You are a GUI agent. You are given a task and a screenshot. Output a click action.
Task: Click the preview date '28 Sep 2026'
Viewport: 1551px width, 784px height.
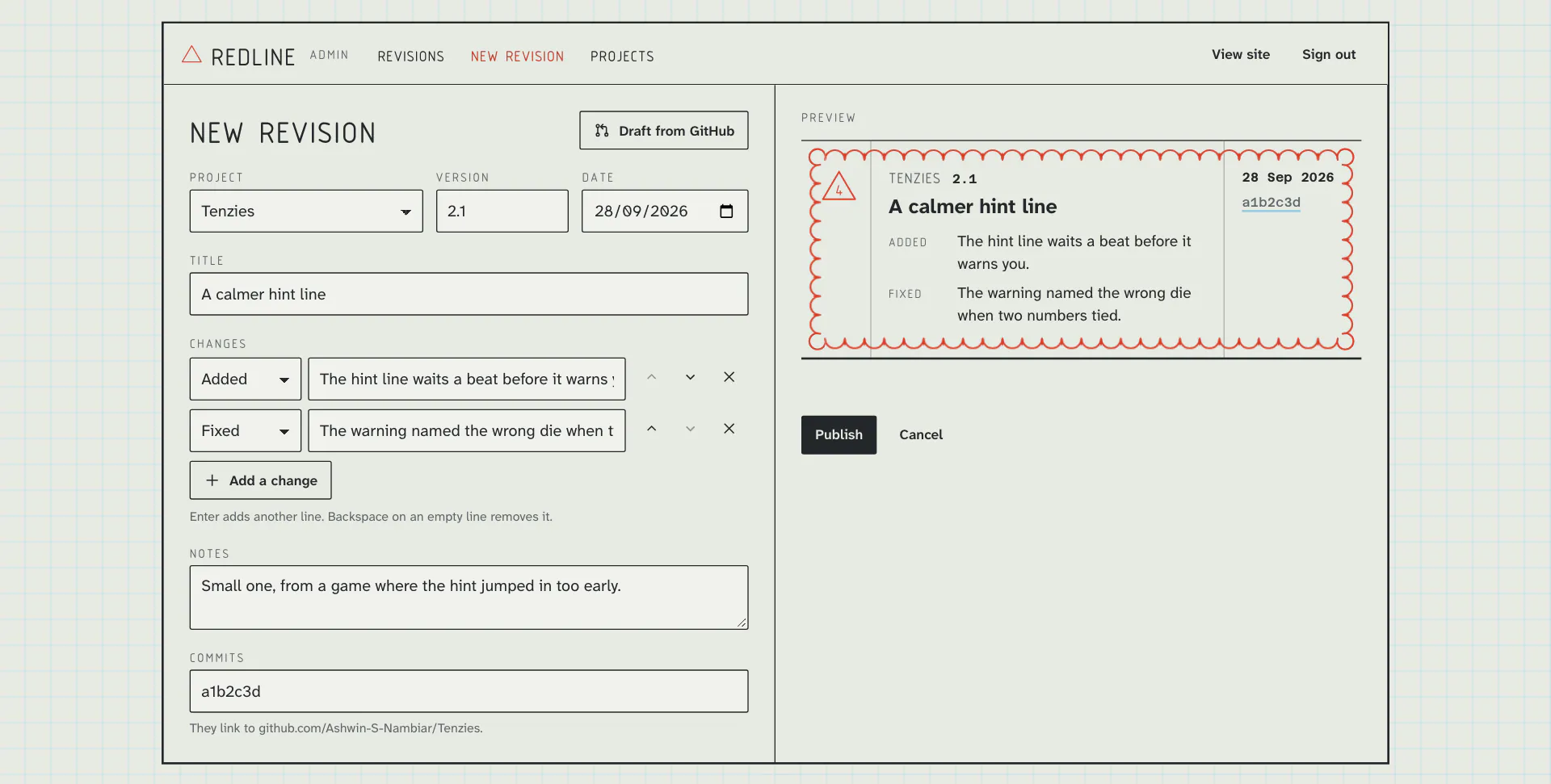point(1288,177)
